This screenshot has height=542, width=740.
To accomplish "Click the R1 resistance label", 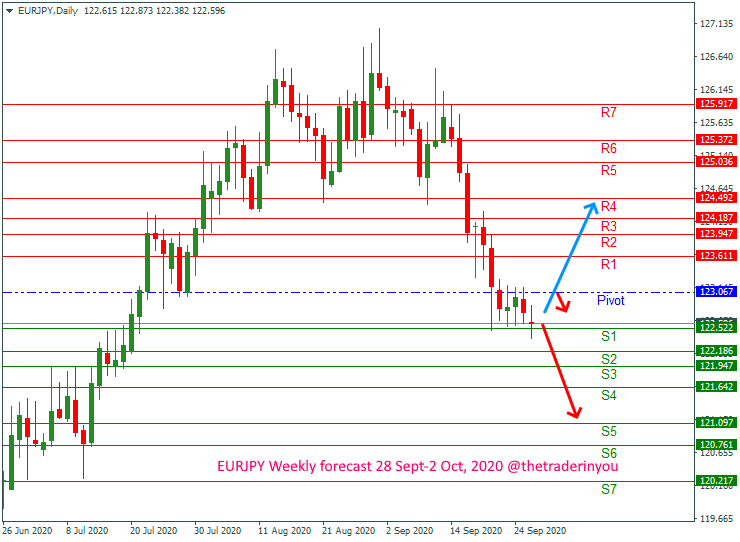I will pyautogui.click(x=608, y=264).
